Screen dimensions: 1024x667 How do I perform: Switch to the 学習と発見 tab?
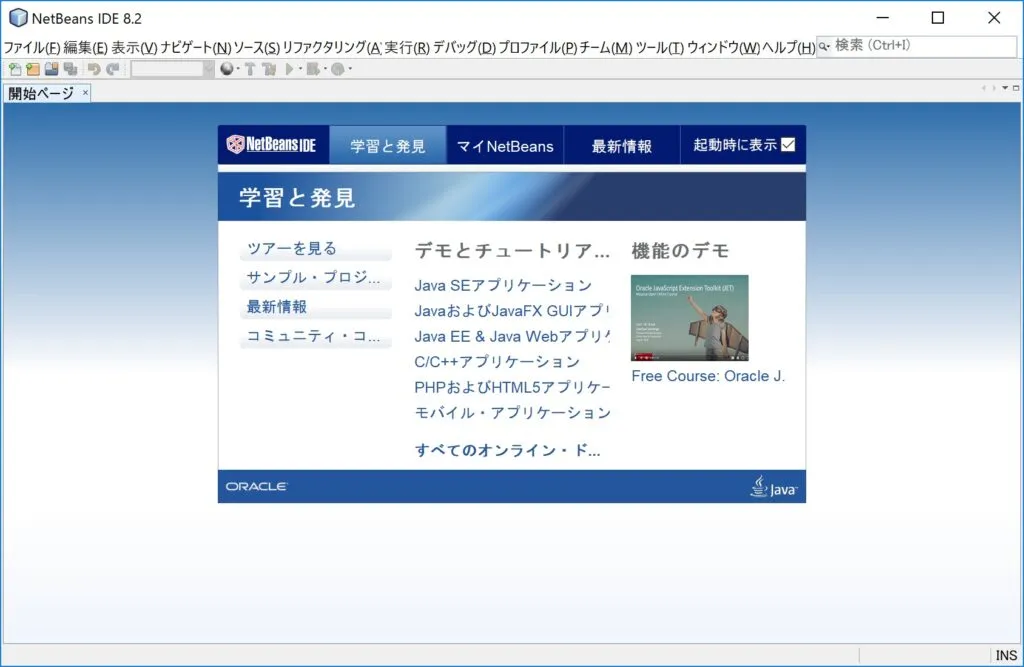pos(388,145)
